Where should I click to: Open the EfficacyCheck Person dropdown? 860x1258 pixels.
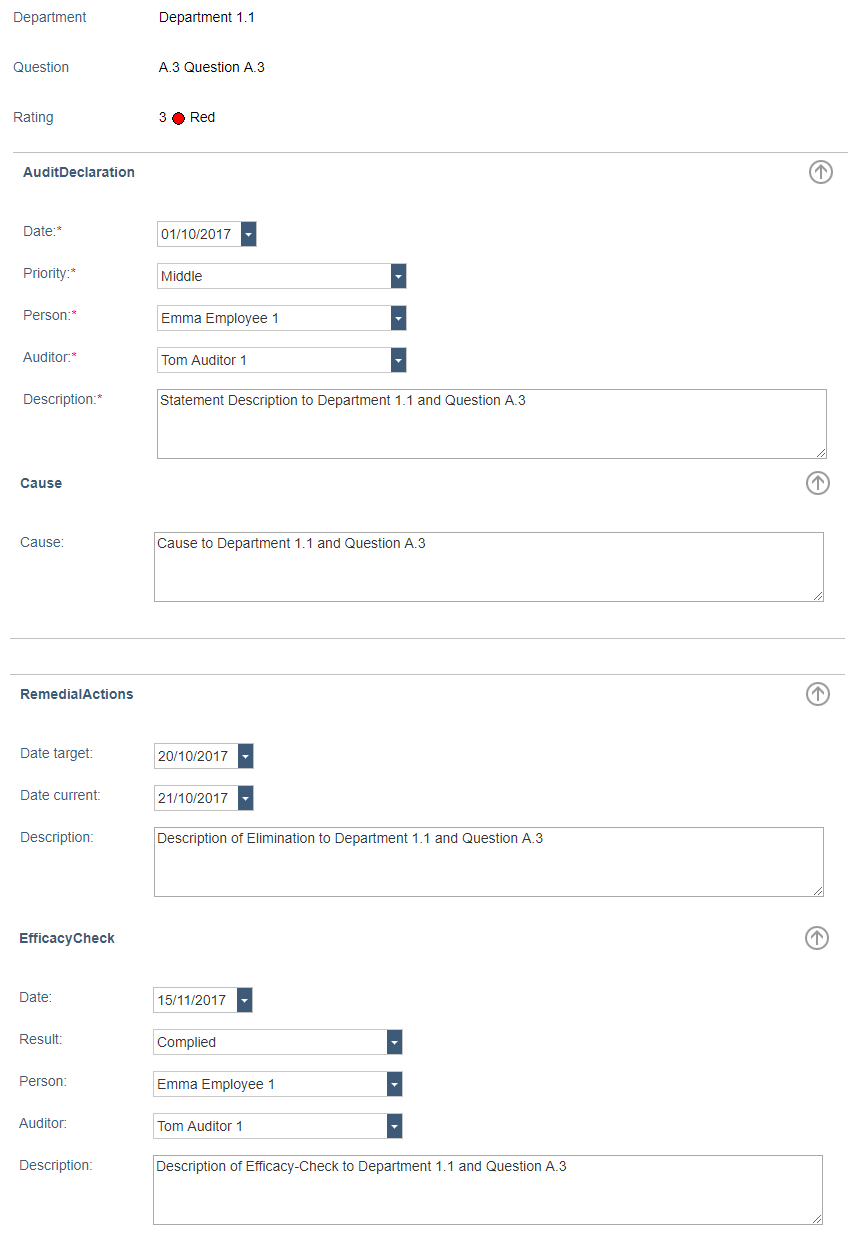click(x=394, y=1084)
